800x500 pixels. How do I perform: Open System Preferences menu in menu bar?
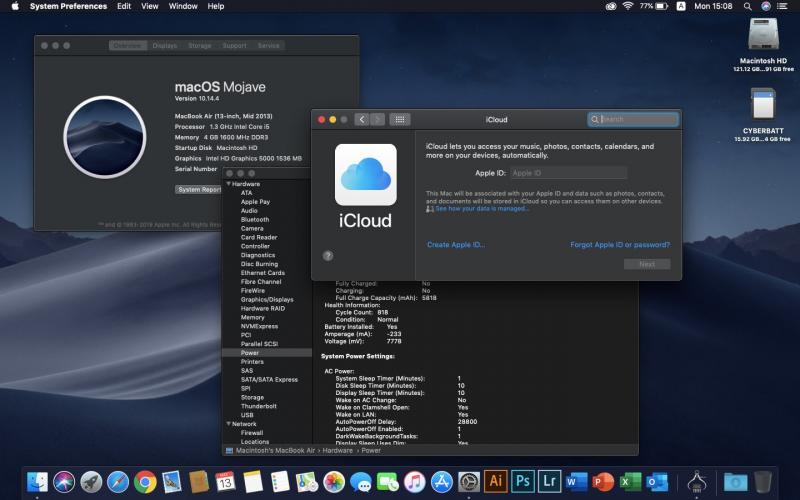68,6
